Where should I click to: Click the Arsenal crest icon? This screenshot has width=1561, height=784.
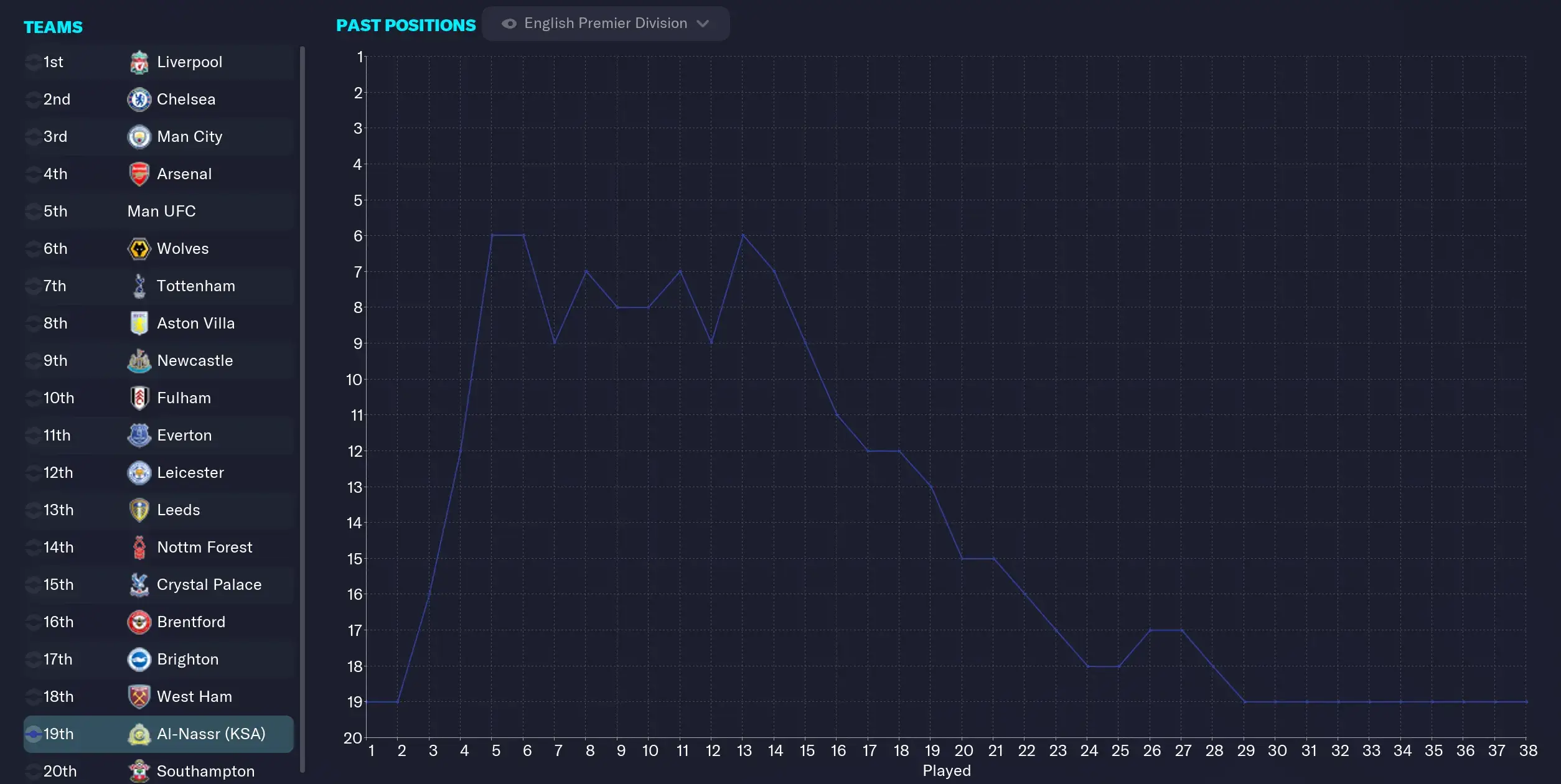click(x=139, y=174)
